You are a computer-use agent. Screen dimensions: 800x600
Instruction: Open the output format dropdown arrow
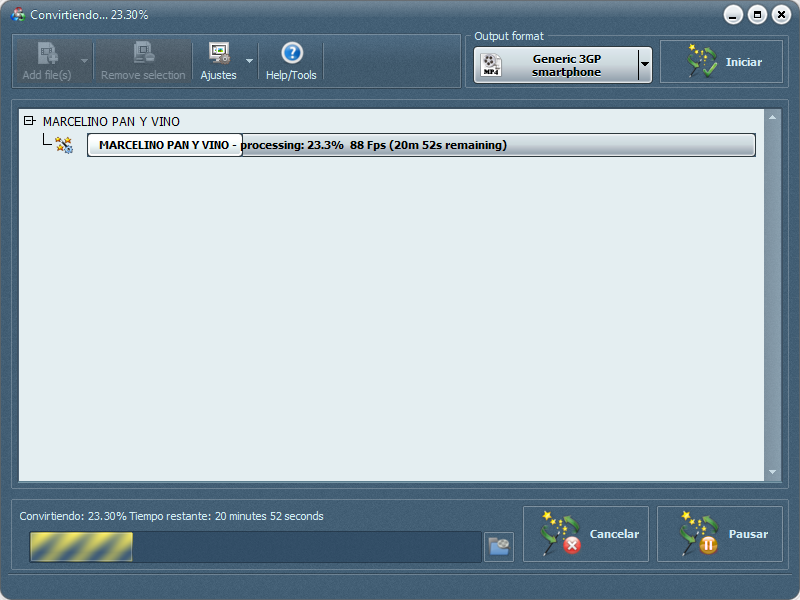click(645, 65)
